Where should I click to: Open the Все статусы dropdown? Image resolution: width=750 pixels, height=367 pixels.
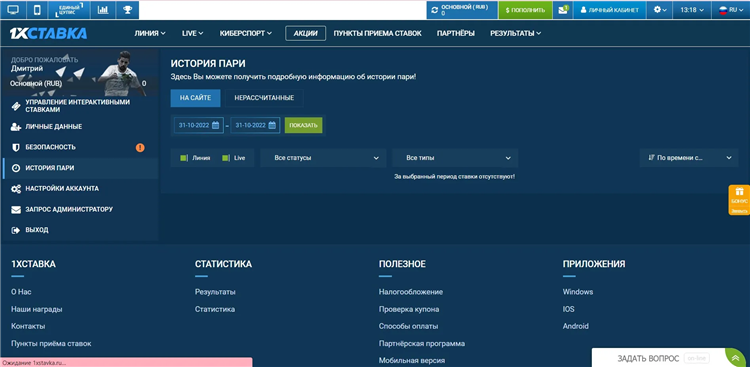[x=323, y=158]
